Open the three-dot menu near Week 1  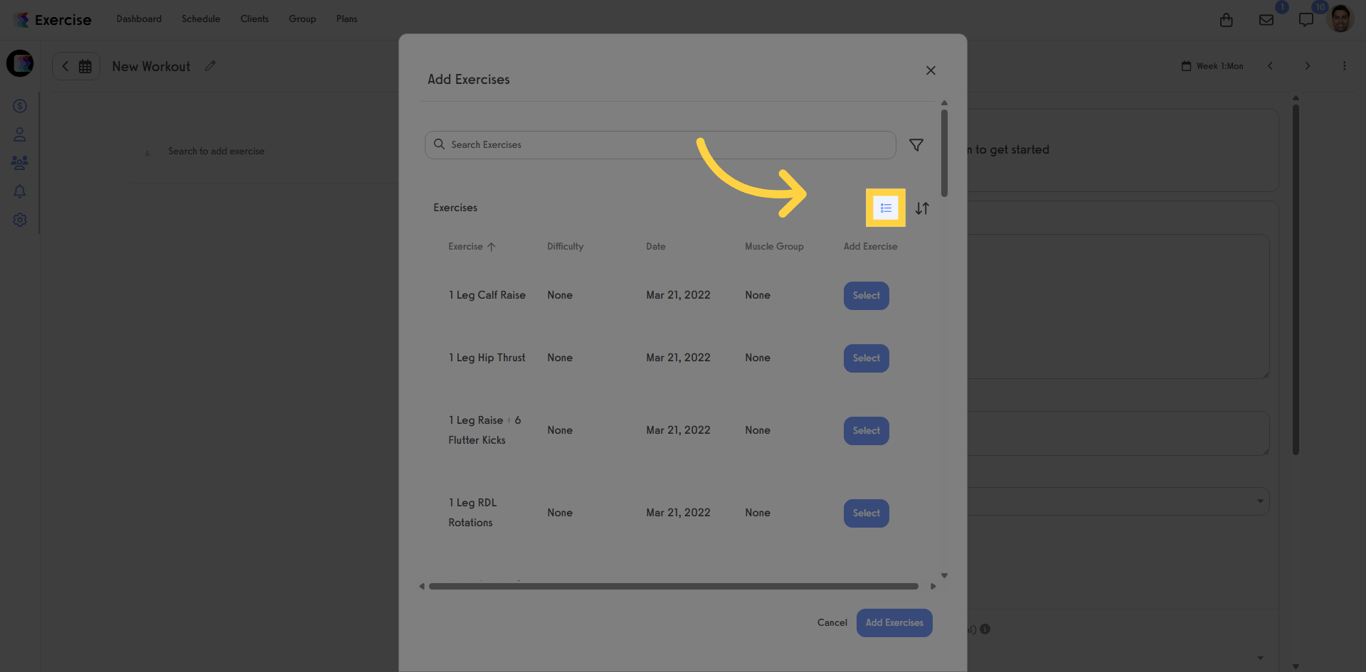[x=1344, y=65]
